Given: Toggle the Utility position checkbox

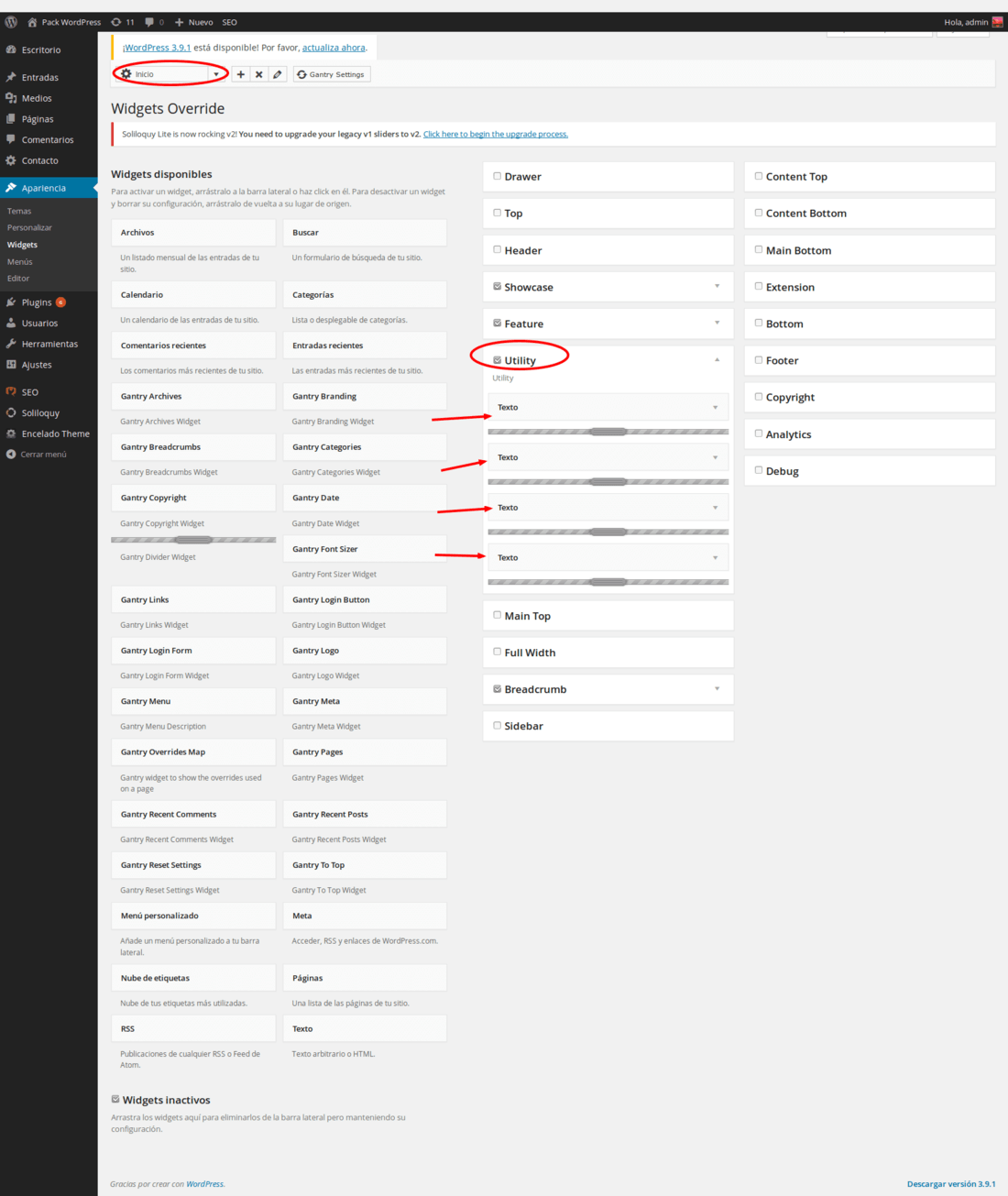Looking at the screenshot, I should [x=498, y=360].
